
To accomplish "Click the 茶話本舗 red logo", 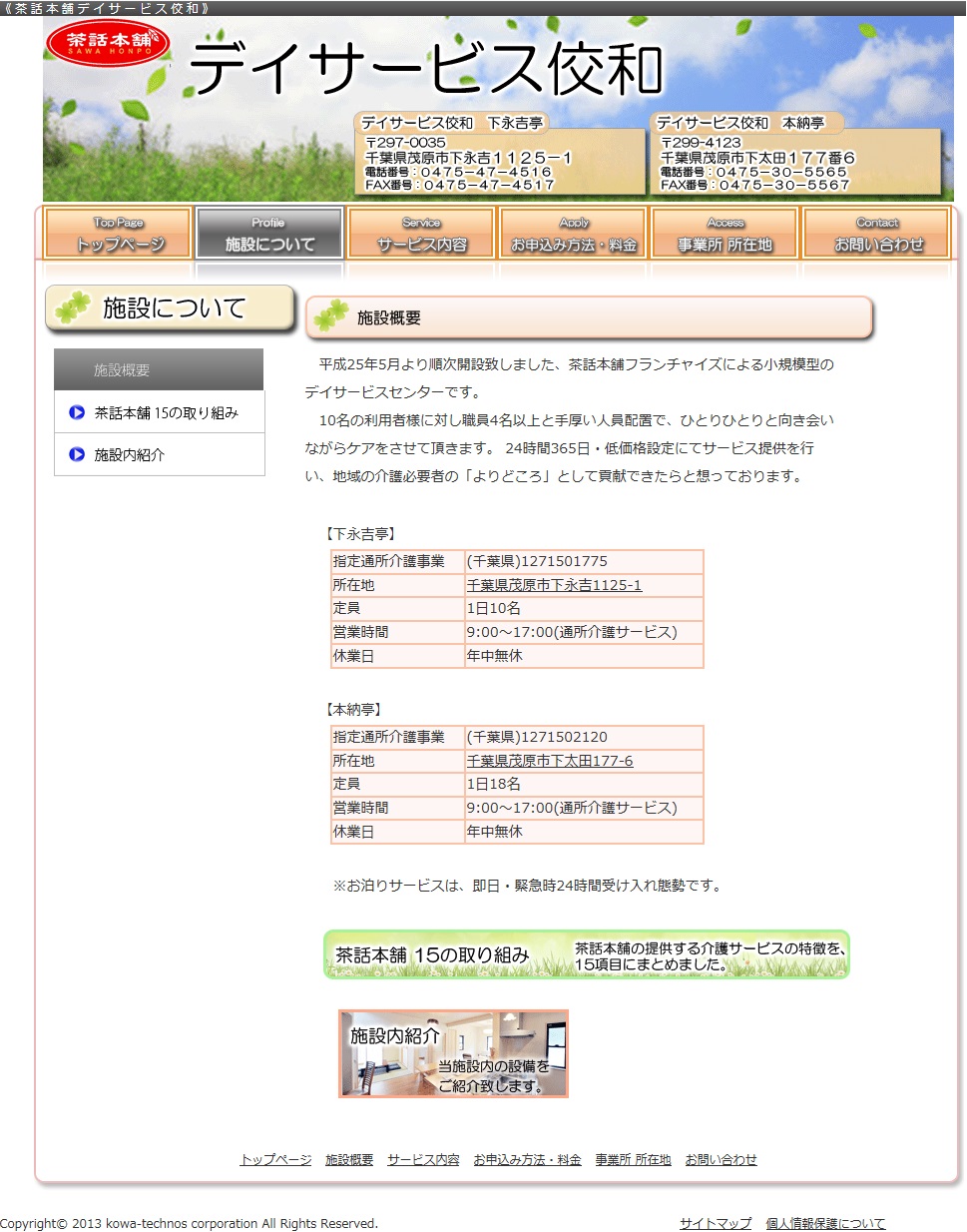I will coord(109,44).
